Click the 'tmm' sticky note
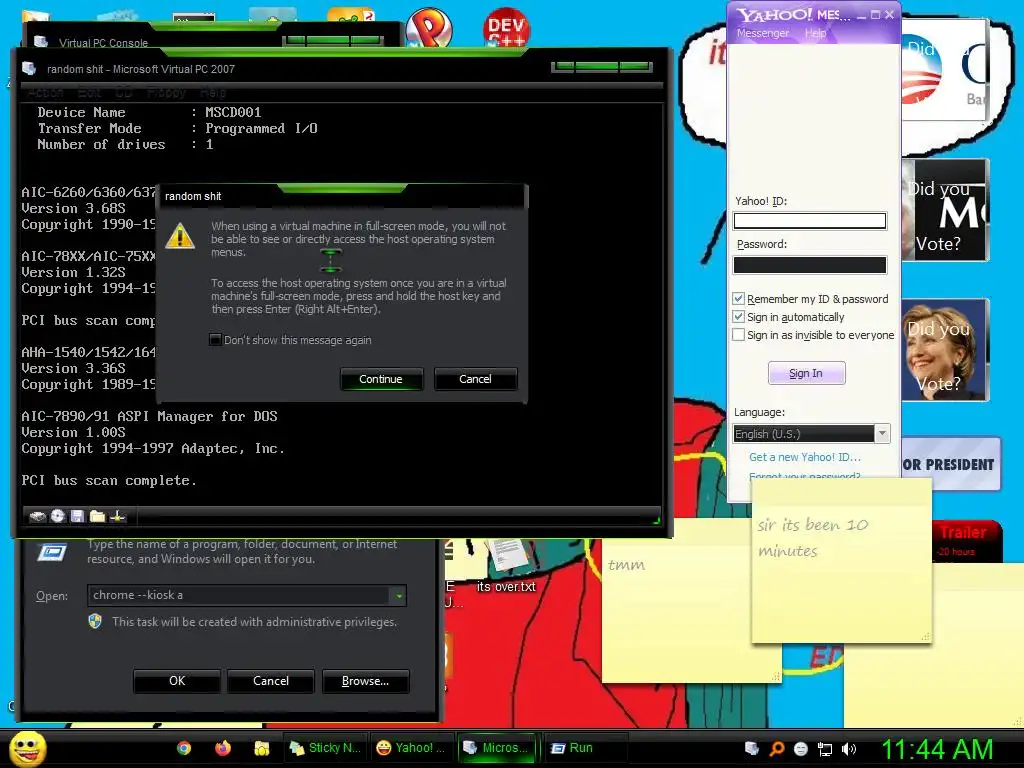 pos(676,601)
